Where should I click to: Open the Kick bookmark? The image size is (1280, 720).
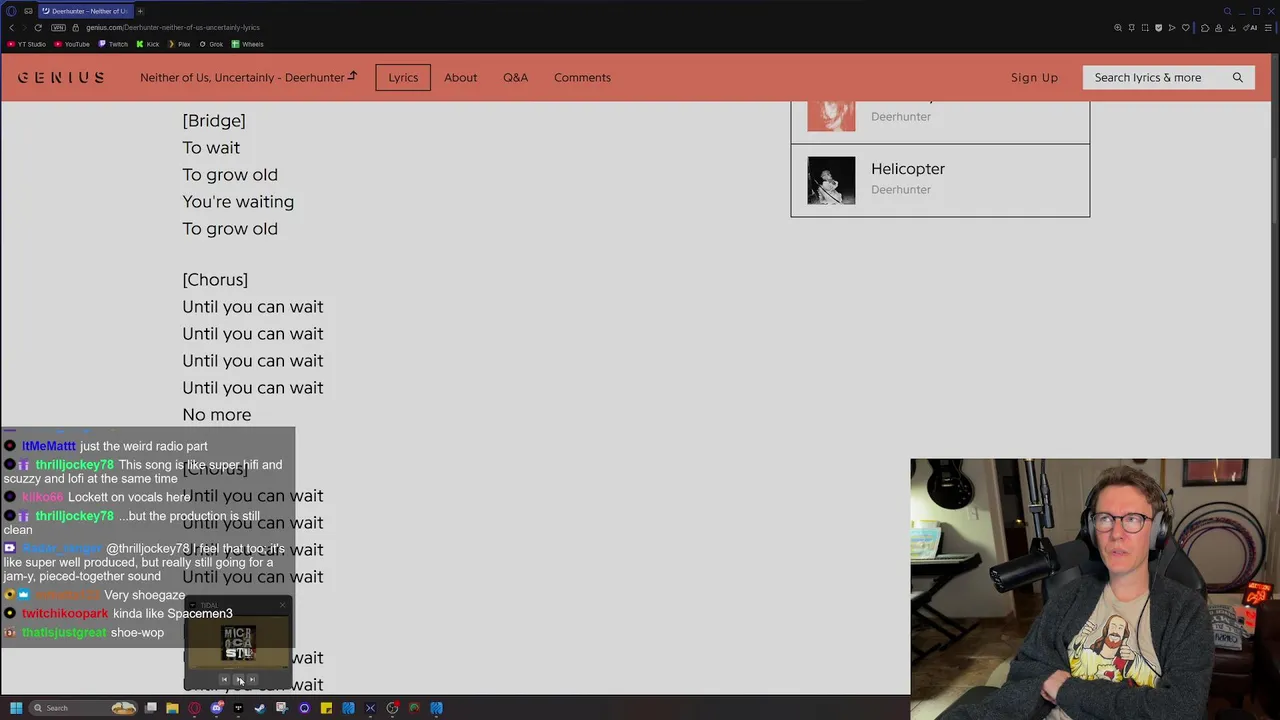tap(148, 44)
